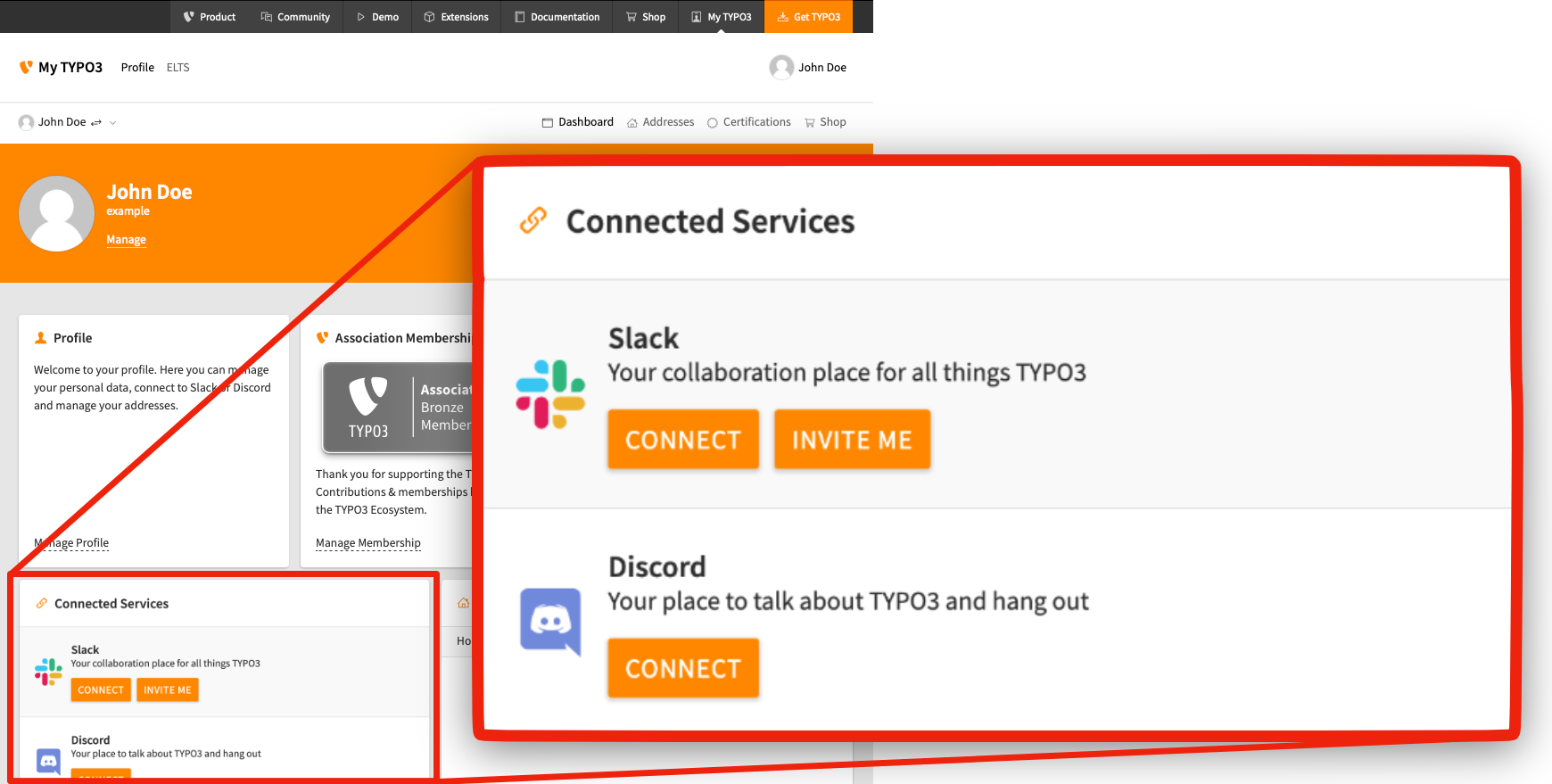This screenshot has height=784, width=1552.
Task: Select the My TYPO3 top bar item
Action: 722,17
